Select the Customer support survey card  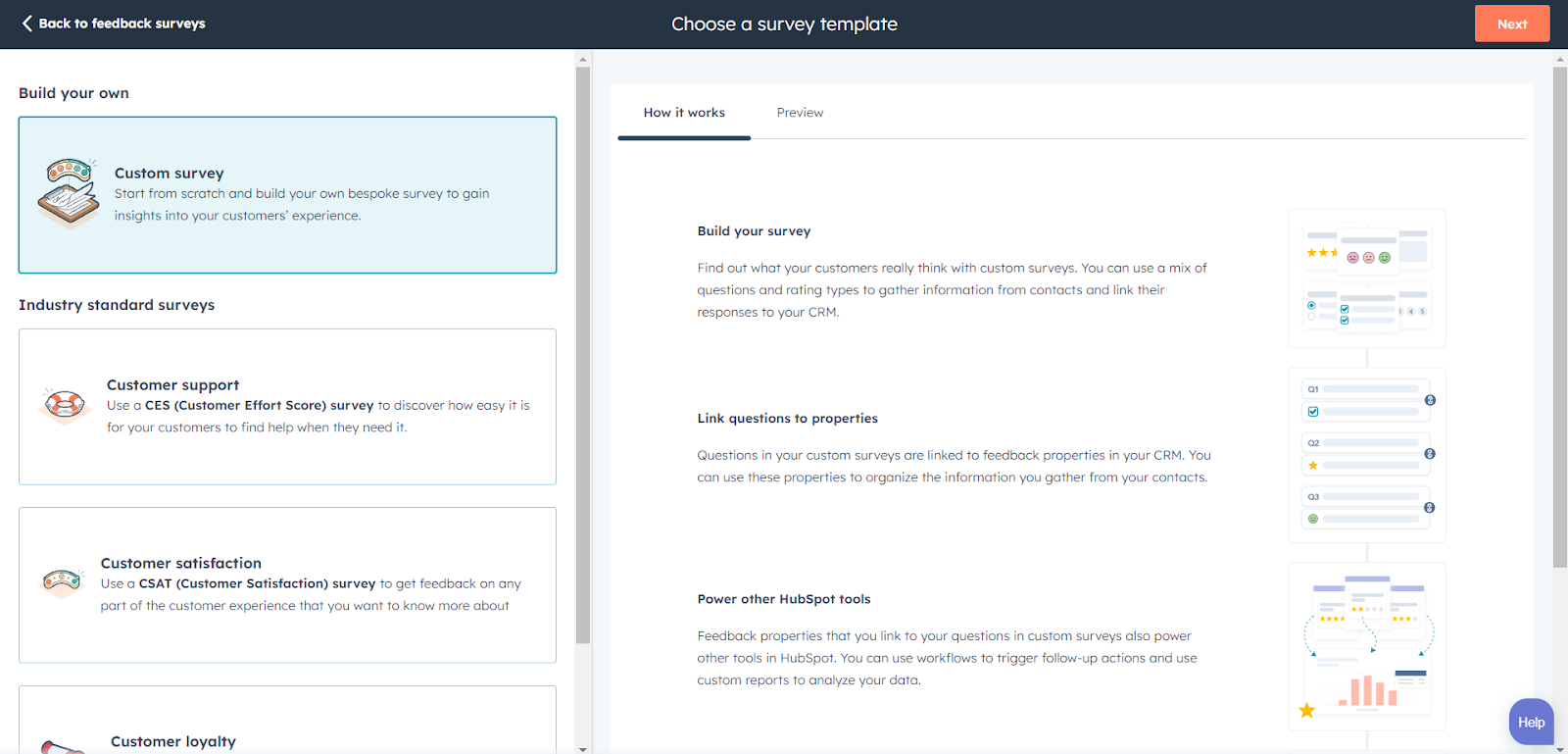click(x=287, y=406)
